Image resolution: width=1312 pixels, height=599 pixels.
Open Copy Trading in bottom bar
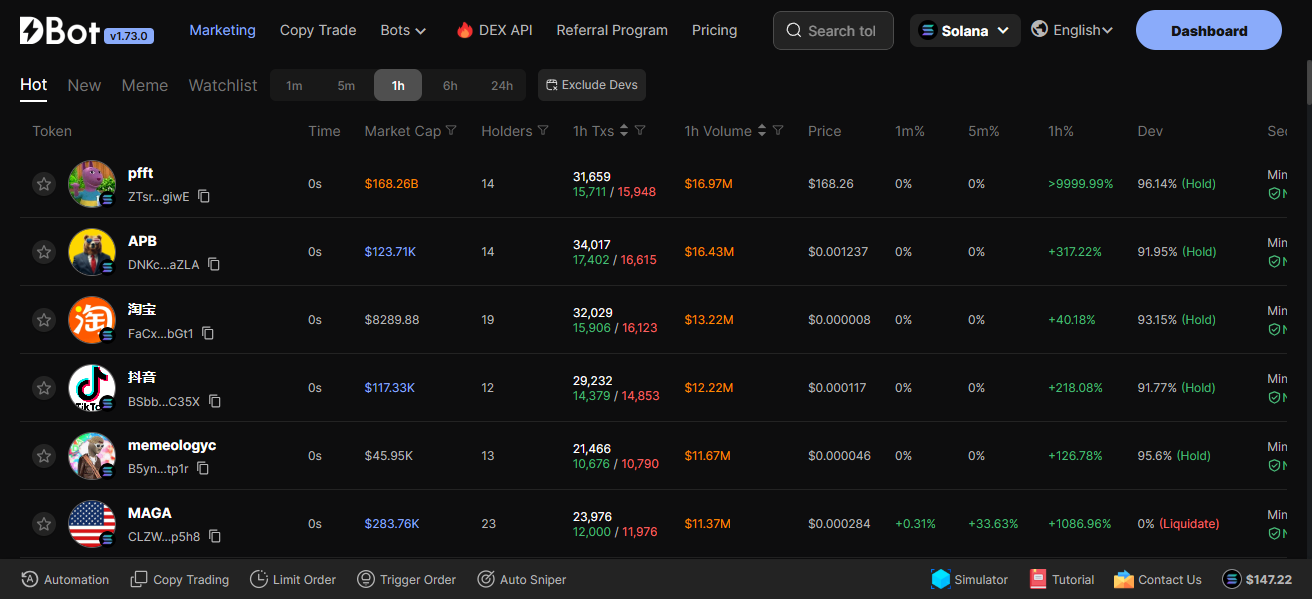point(179,579)
